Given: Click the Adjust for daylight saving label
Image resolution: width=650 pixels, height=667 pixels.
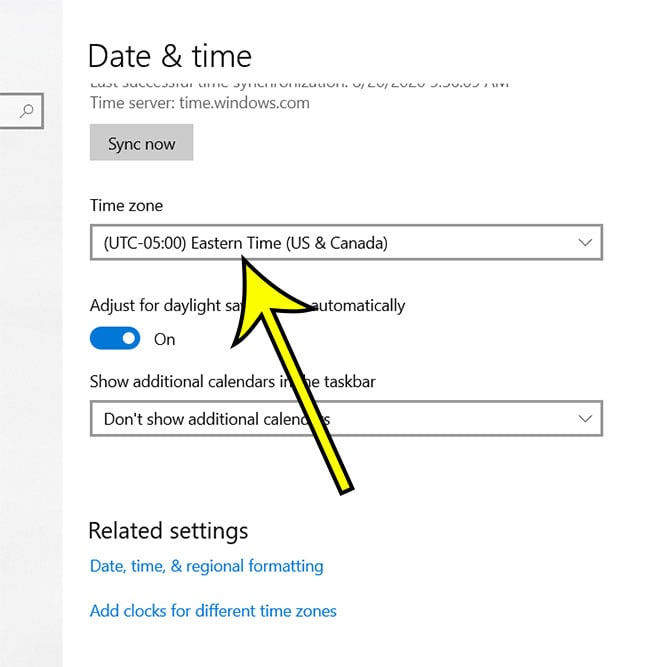Looking at the screenshot, I should click(x=160, y=305).
